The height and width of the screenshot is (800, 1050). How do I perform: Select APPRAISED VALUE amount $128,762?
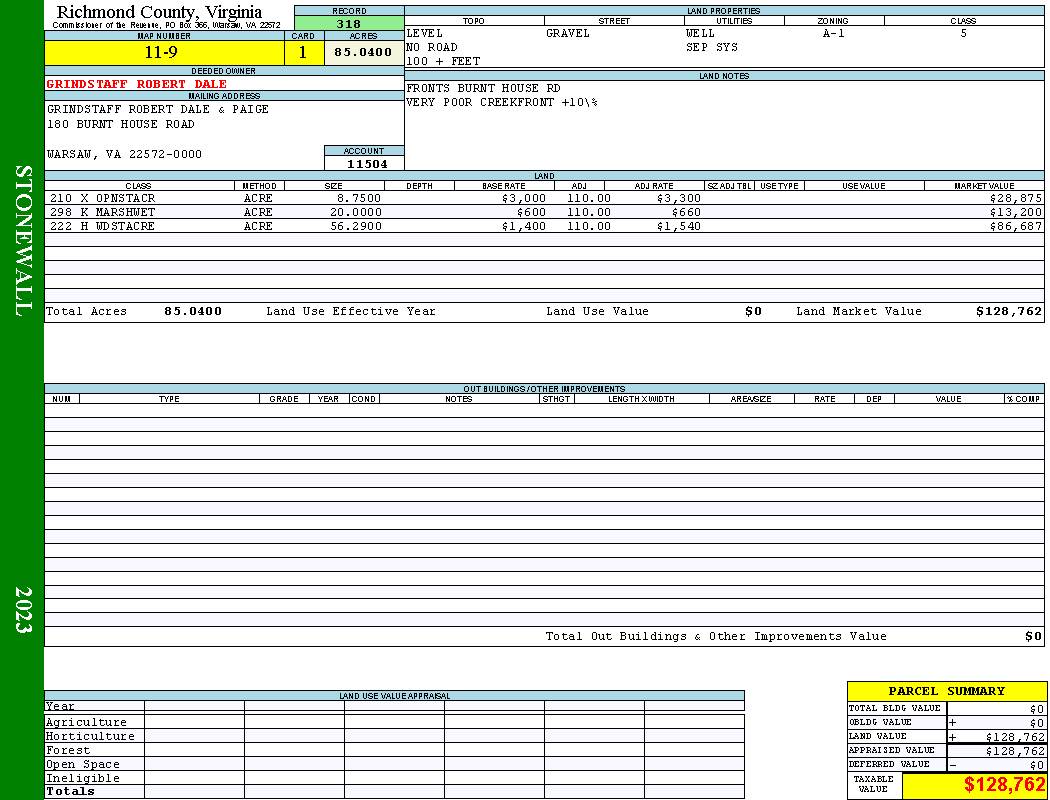tap(1015, 751)
